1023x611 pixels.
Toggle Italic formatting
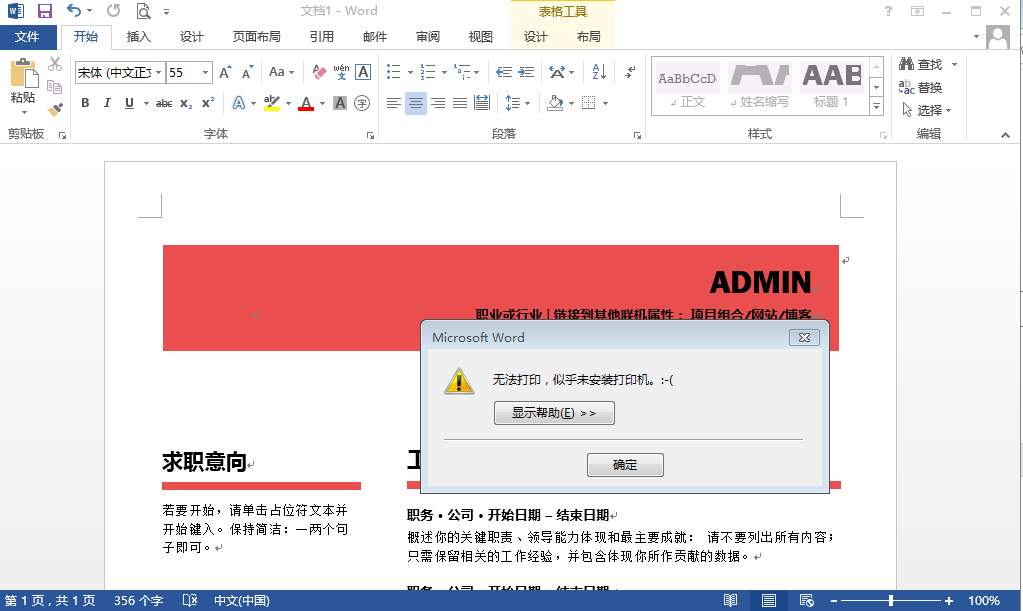(x=107, y=103)
